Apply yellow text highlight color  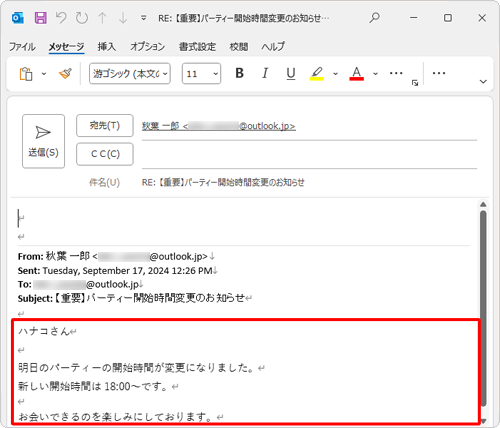[x=317, y=73]
